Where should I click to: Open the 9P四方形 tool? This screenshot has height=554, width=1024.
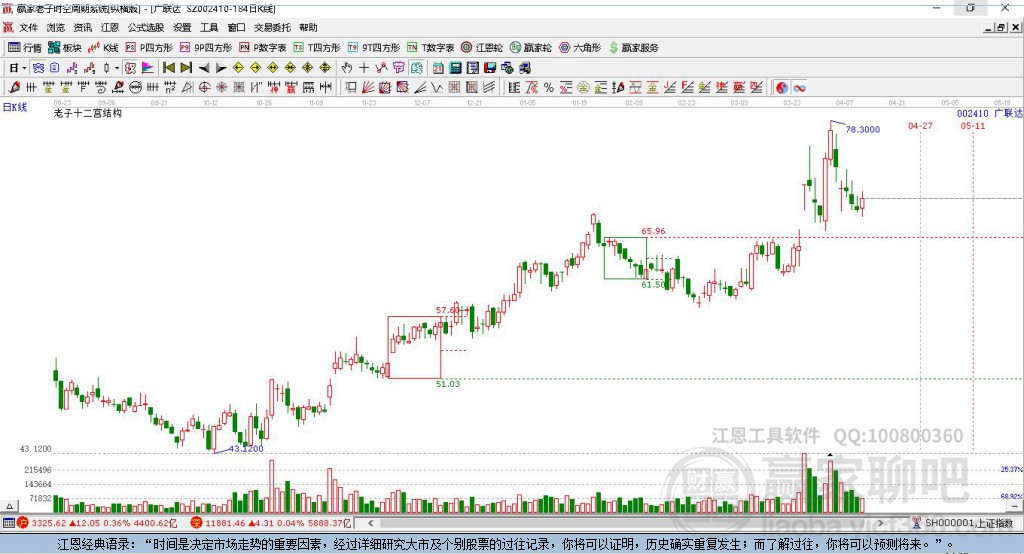click(206, 48)
